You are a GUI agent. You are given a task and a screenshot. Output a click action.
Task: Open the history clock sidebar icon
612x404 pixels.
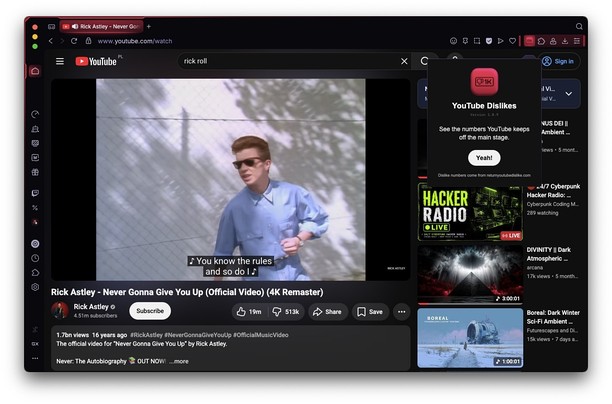pyautogui.click(x=35, y=258)
